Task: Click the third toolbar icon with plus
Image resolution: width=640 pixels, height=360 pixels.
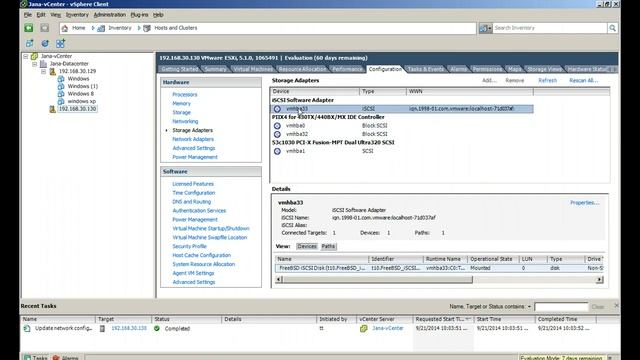Action: click(60, 43)
